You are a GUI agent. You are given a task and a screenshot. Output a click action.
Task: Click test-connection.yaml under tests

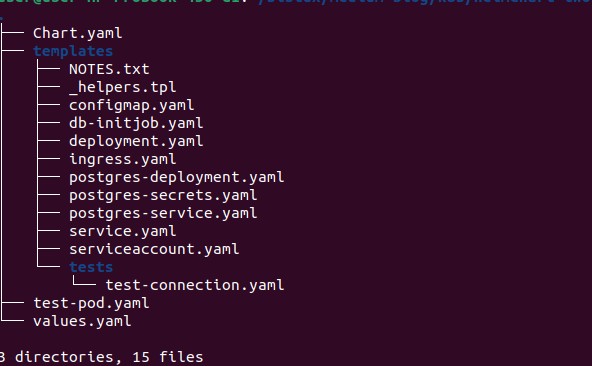pos(194,285)
